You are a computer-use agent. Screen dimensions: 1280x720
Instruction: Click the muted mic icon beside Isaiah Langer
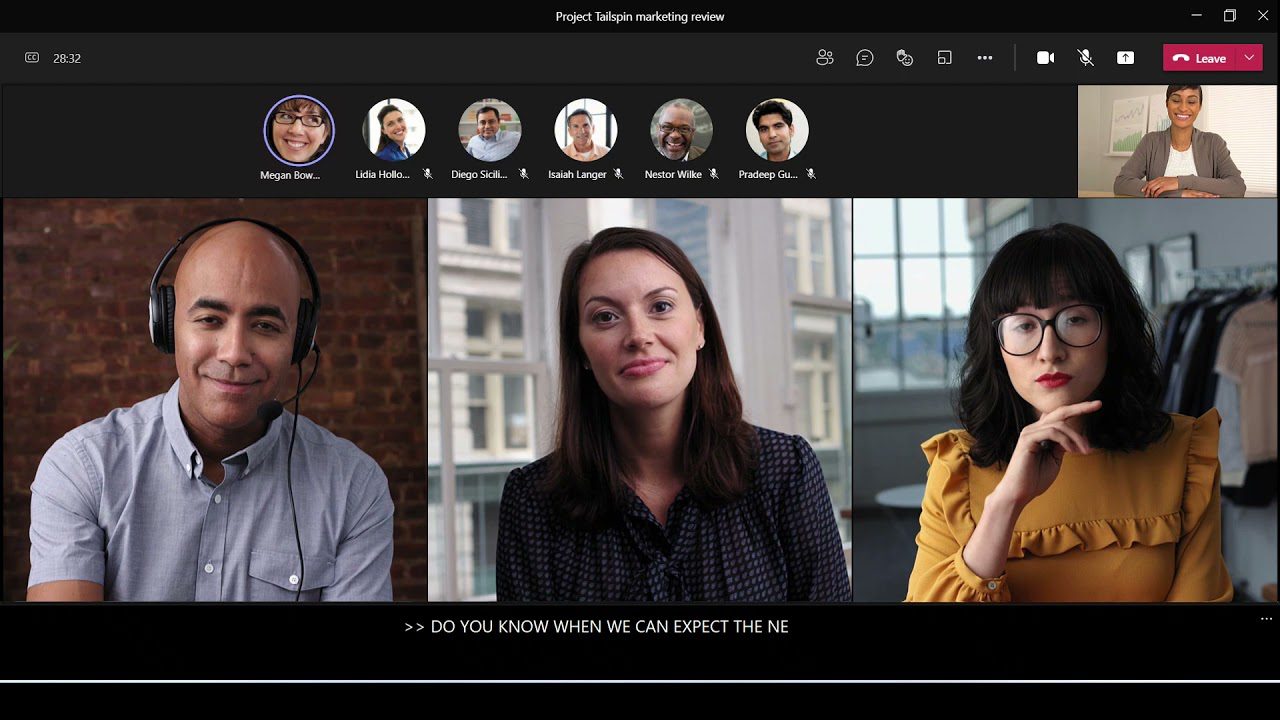(x=618, y=174)
